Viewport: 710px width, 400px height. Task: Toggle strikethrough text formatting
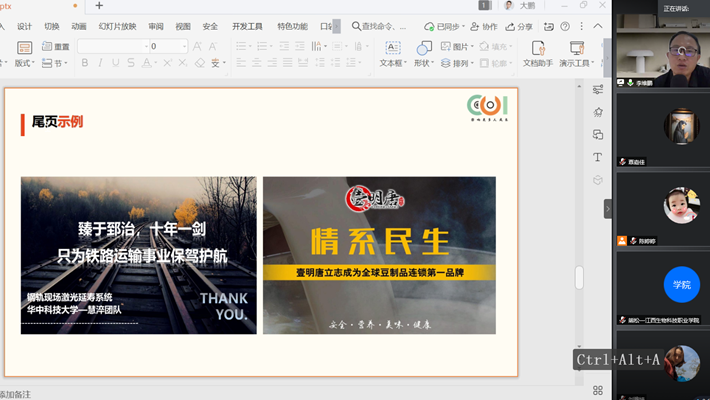point(133,63)
